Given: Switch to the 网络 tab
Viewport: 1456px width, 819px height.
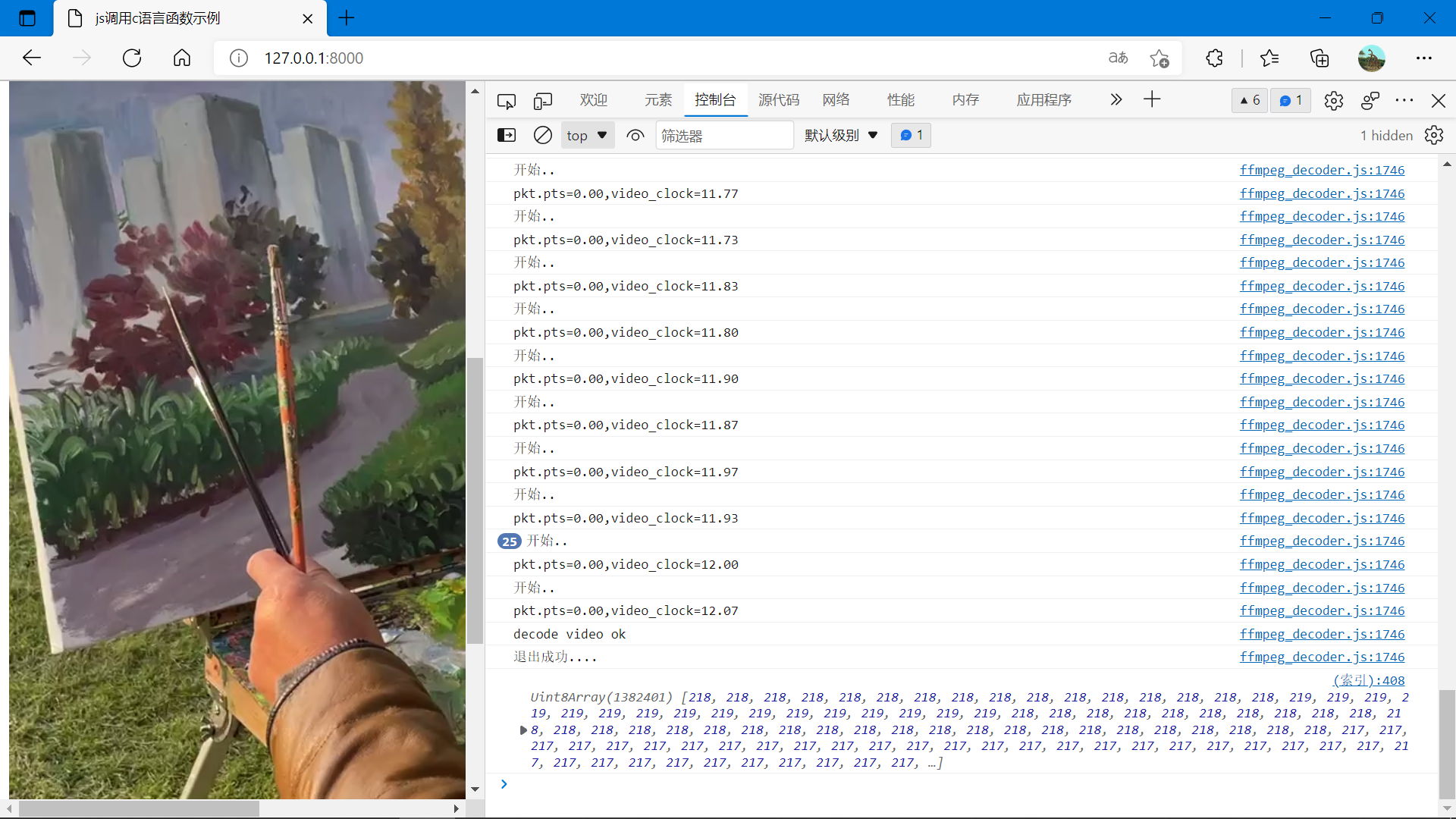Looking at the screenshot, I should (x=836, y=100).
